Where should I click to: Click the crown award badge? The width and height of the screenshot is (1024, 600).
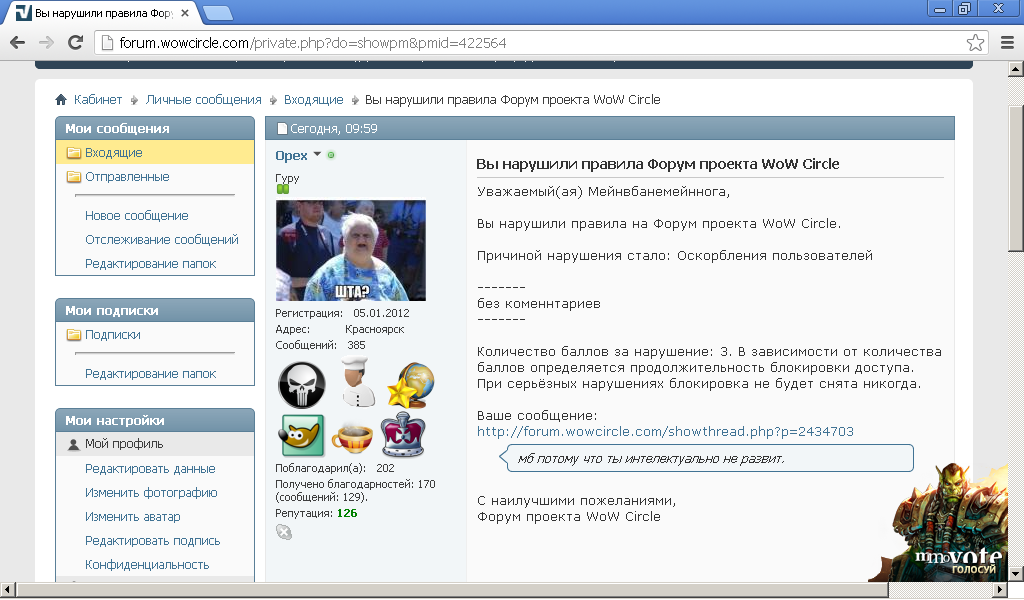(403, 434)
